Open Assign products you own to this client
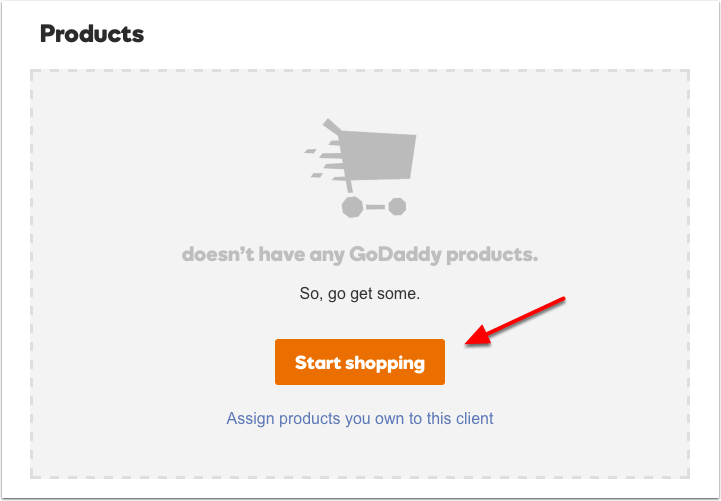 (360, 418)
